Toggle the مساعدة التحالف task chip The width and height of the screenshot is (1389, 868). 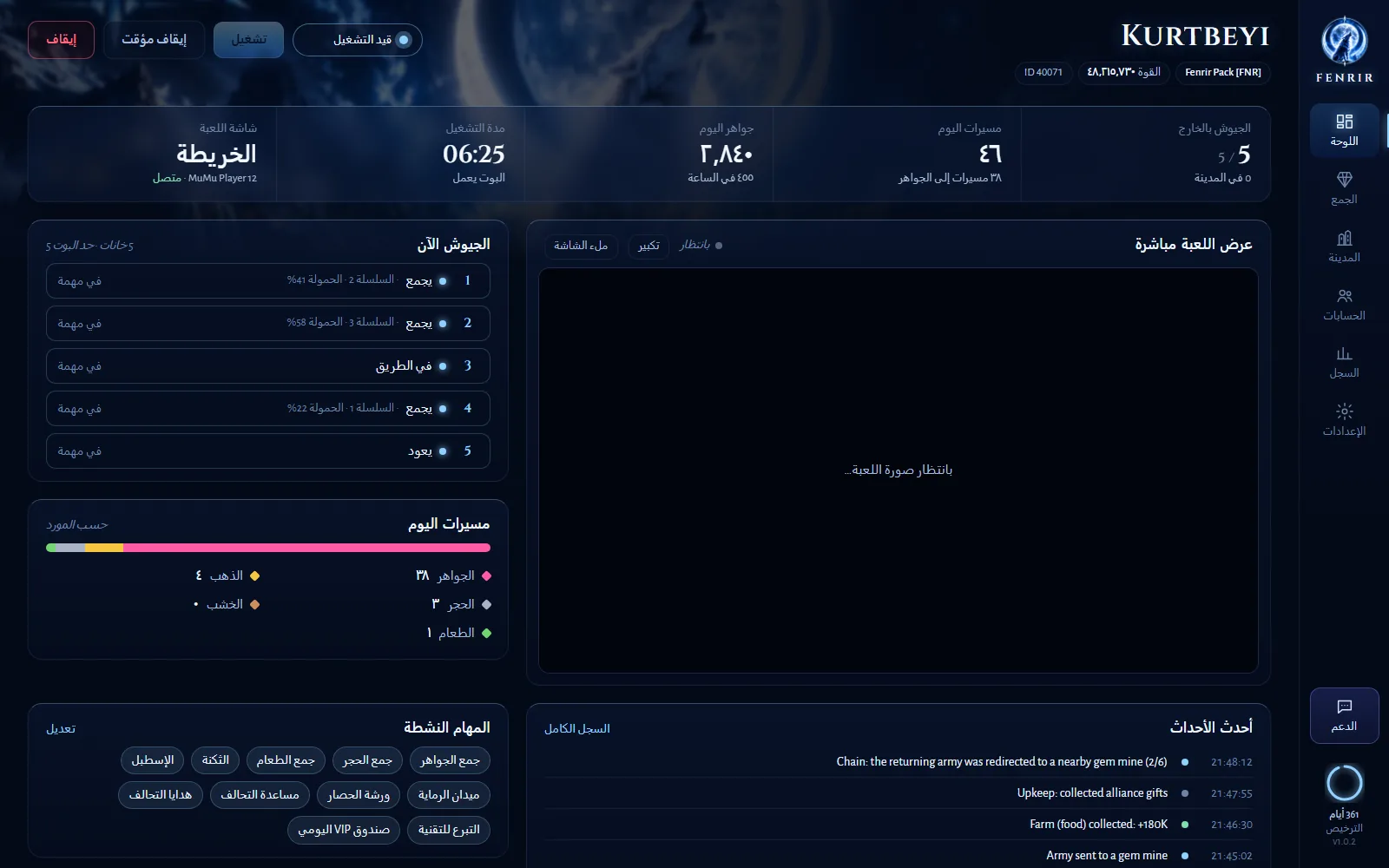[260, 795]
